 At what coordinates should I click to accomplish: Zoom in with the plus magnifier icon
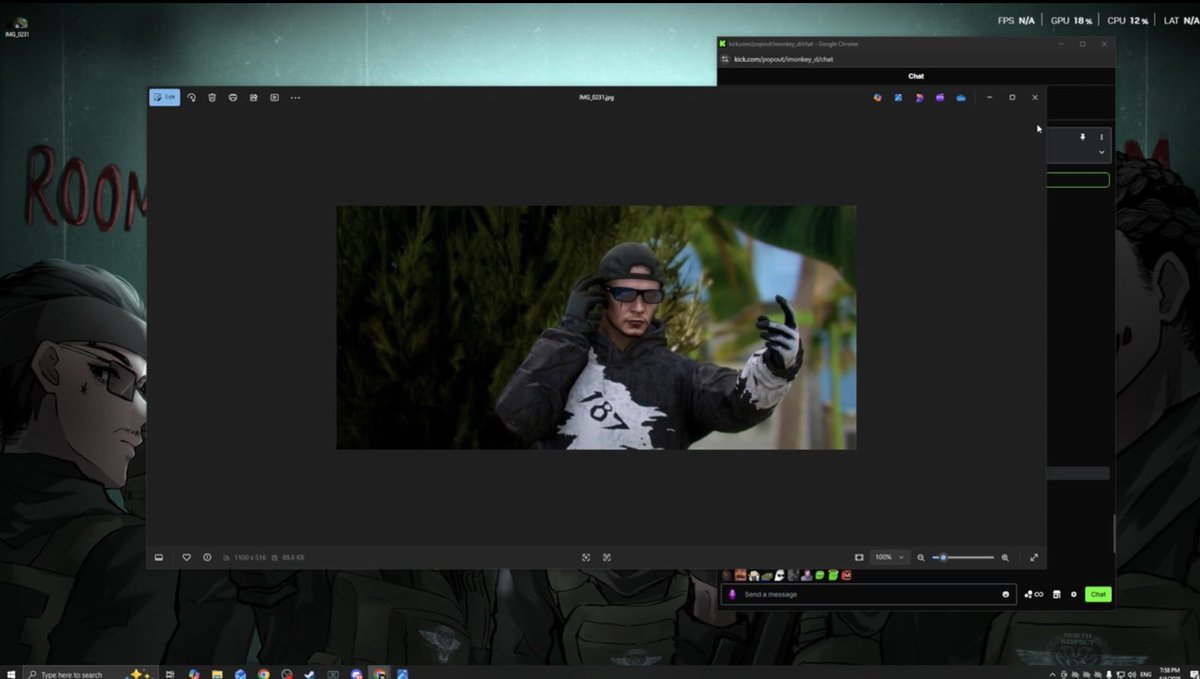(1005, 557)
